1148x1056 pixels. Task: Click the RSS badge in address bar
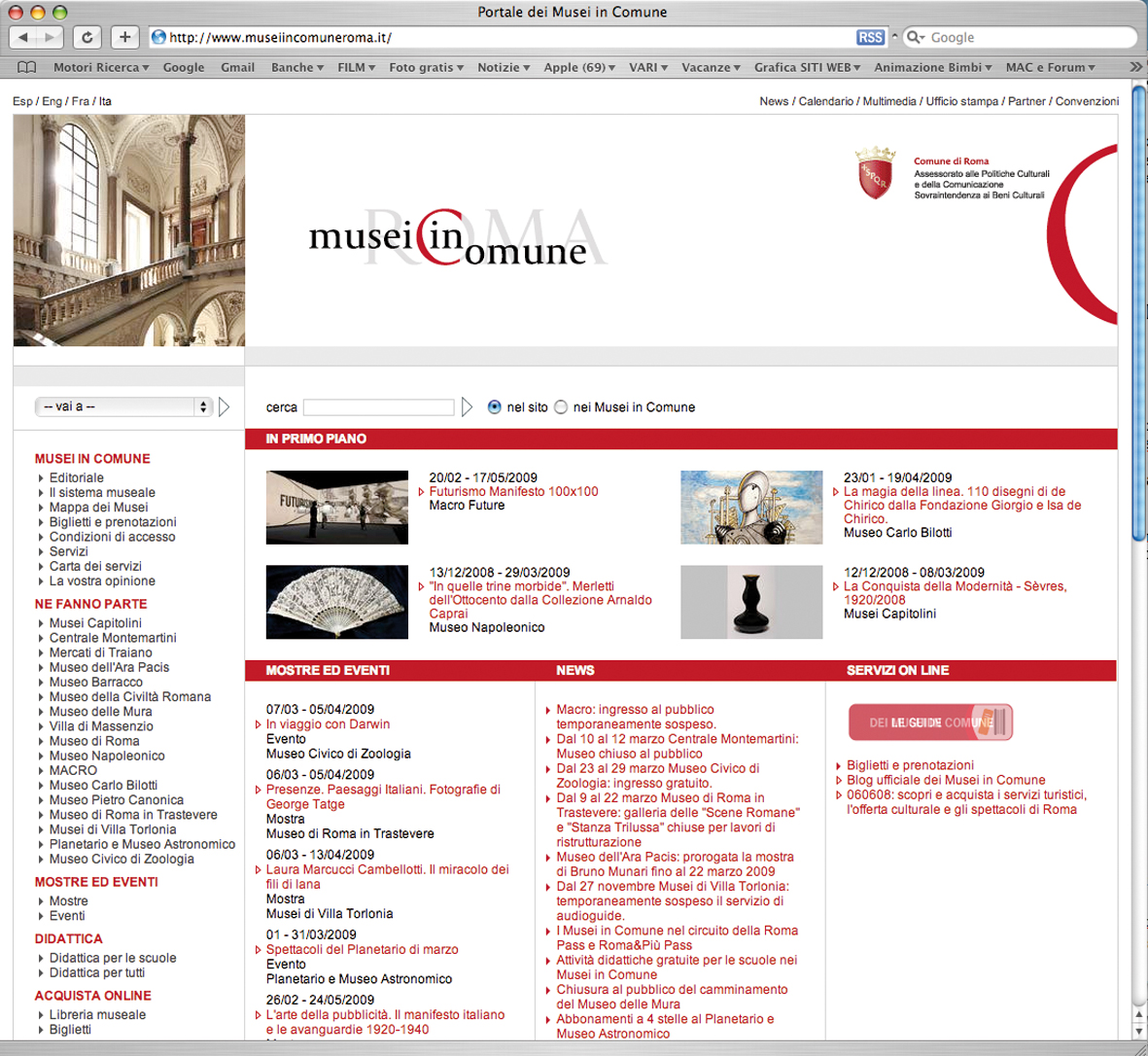pos(870,37)
